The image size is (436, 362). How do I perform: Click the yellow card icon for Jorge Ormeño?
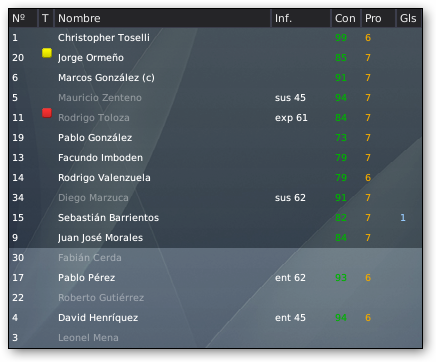point(47,53)
